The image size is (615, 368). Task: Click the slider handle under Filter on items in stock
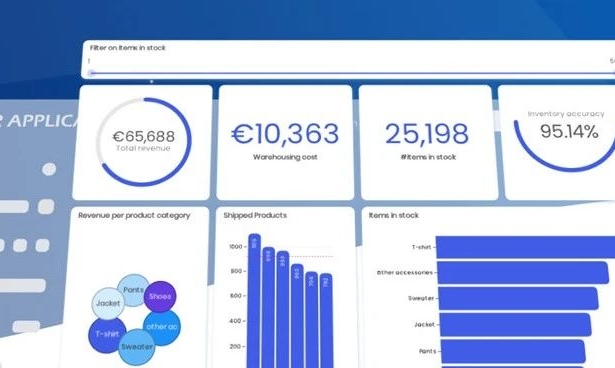tap(91, 73)
